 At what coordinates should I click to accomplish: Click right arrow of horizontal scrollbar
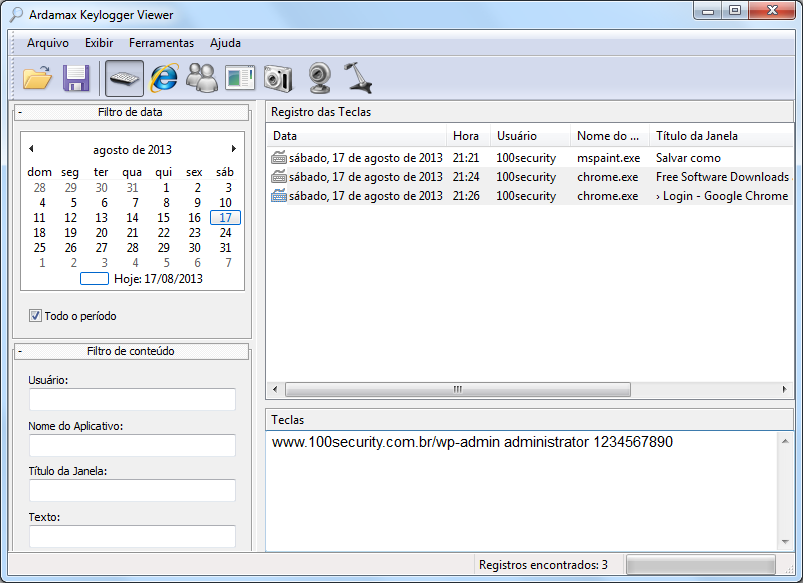coord(784,389)
